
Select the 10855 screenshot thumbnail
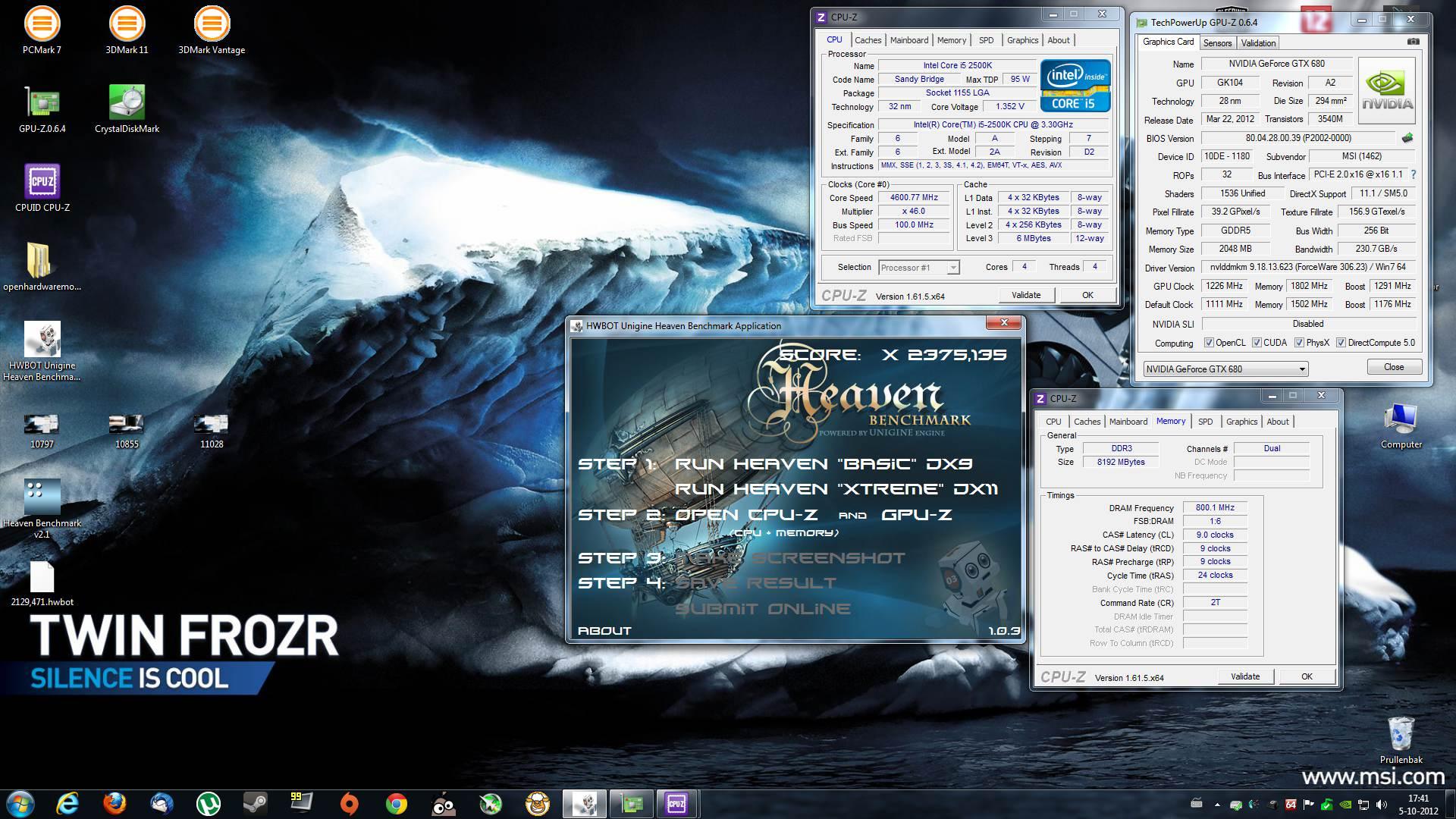(127, 431)
